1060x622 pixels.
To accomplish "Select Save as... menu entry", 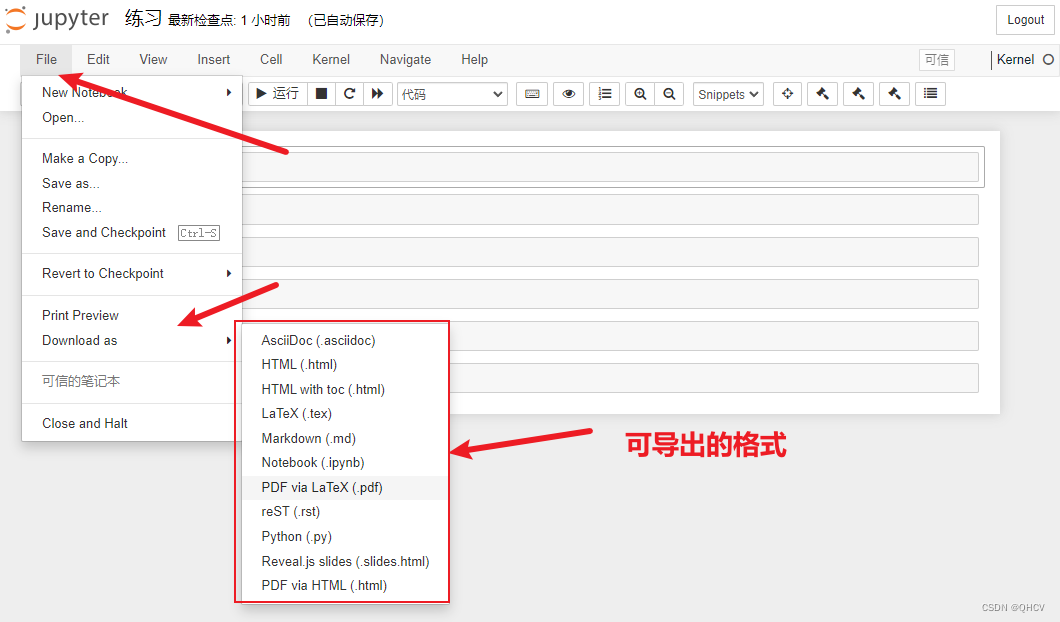I will point(132,183).
